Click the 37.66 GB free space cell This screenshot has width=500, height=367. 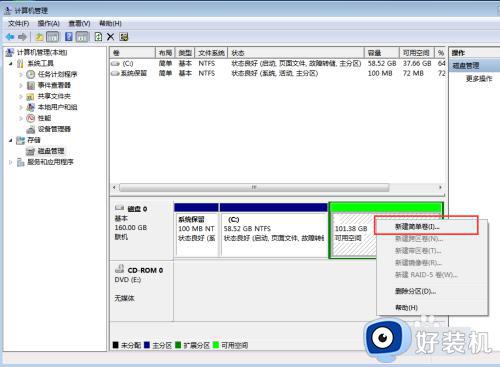click(417, 63)
